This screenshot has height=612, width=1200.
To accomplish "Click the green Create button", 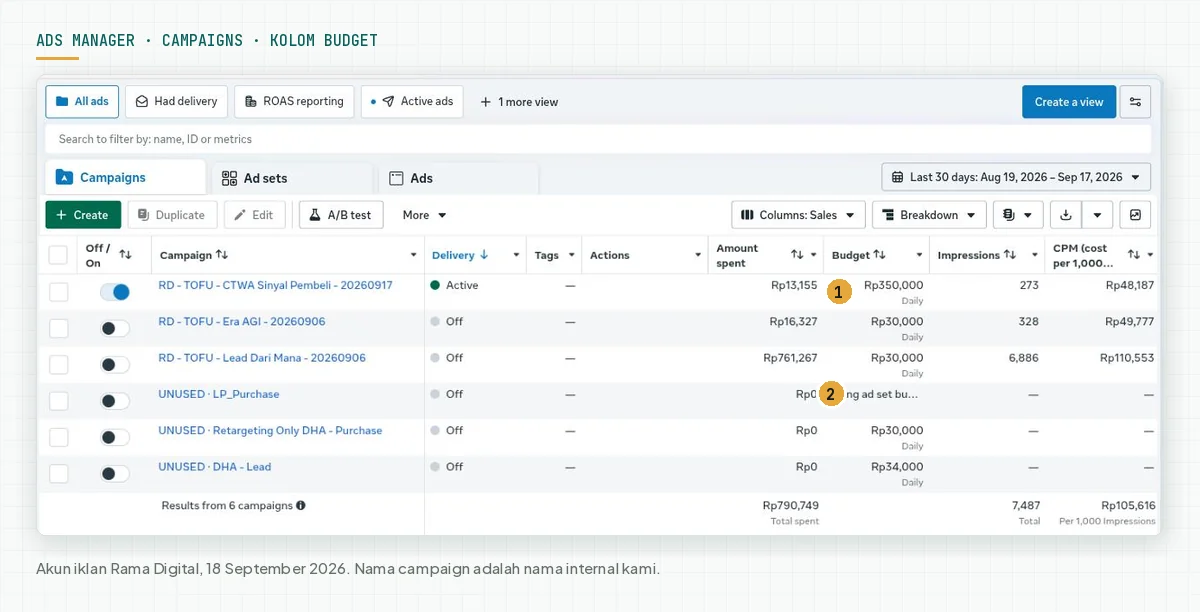I will [83, 215].
